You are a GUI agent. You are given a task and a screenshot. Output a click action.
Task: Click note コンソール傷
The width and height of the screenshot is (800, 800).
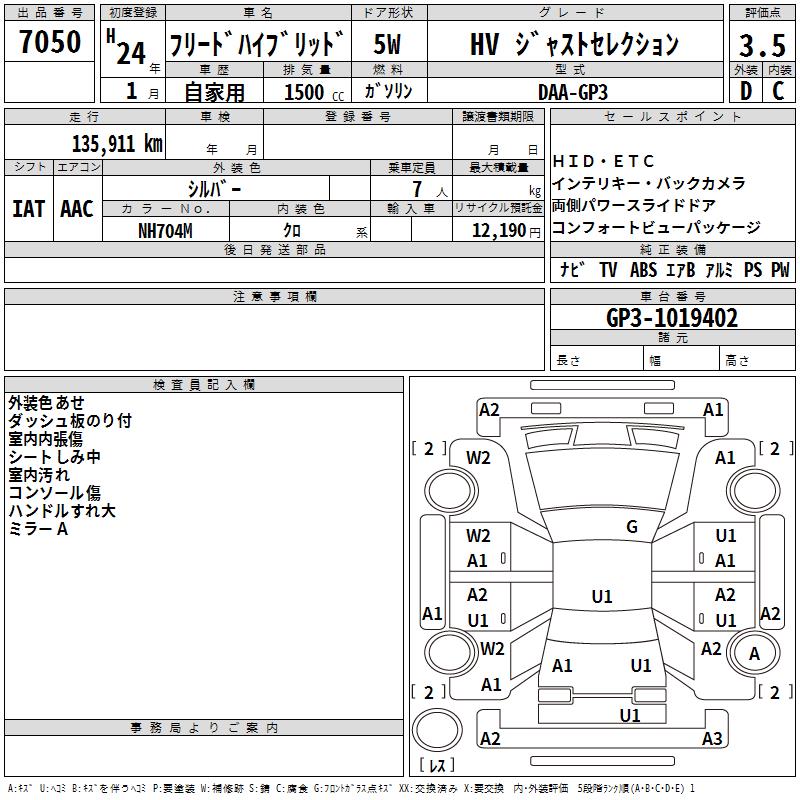[55, 493]
